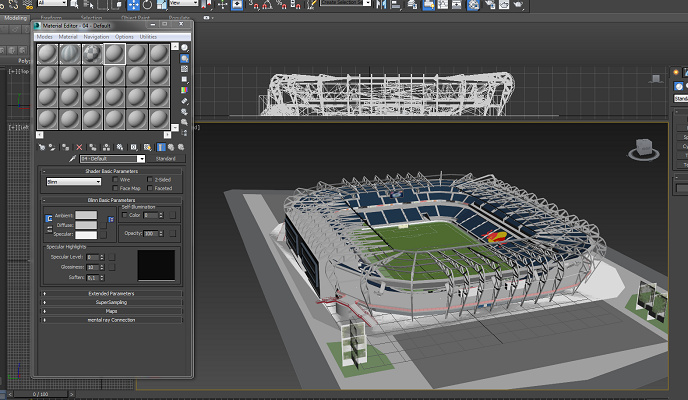This screenshot has width=688, height=400.
Task: Click Diffuse map slot button
Action: point(103,225)
